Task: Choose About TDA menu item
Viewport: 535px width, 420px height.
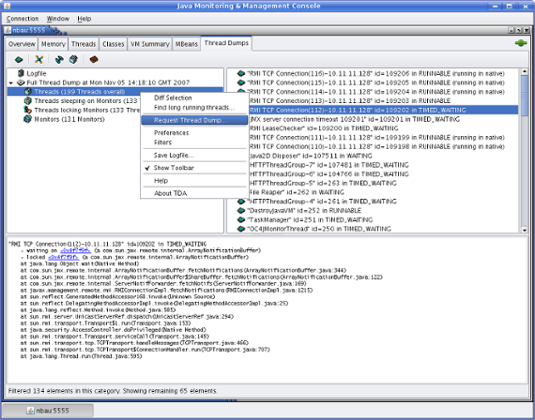Action: coord(194,193)
